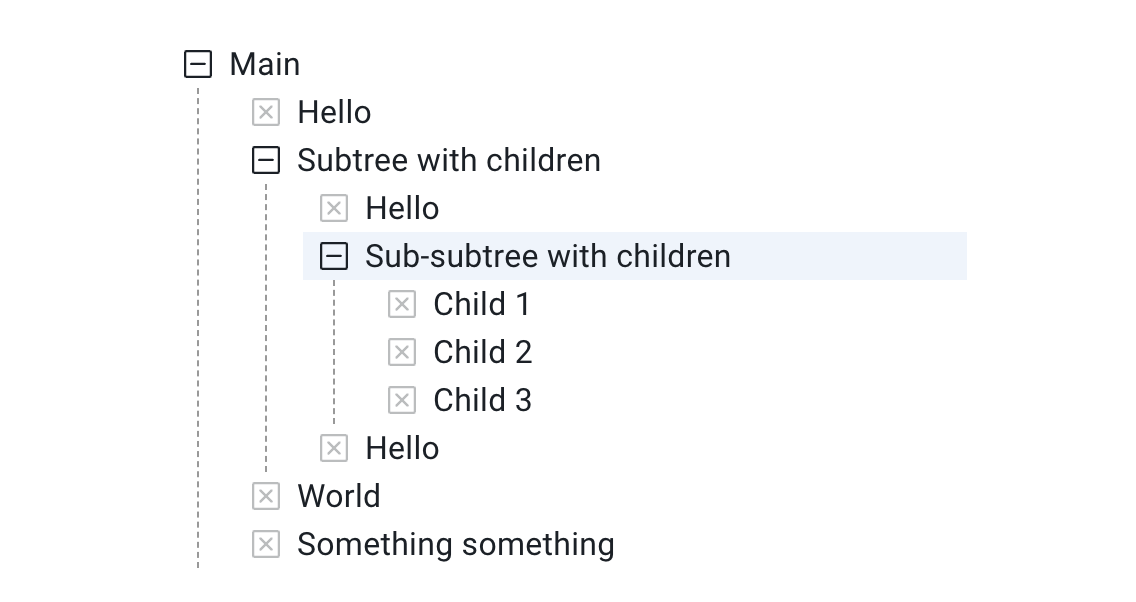Viewport: 1136px width, 602px height.
Task: Click the x-box icon beside World
Action: coord(266,496)
